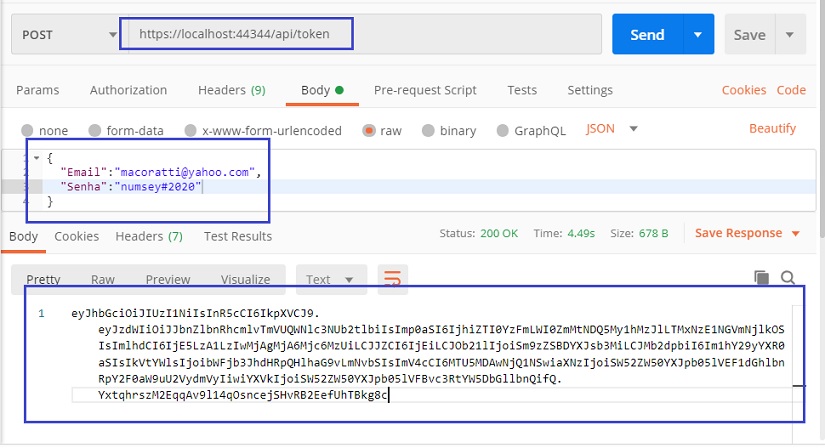Toggle the wrap lines icon in response
This screenshot has width=825, height=448.
pos(394,278)
